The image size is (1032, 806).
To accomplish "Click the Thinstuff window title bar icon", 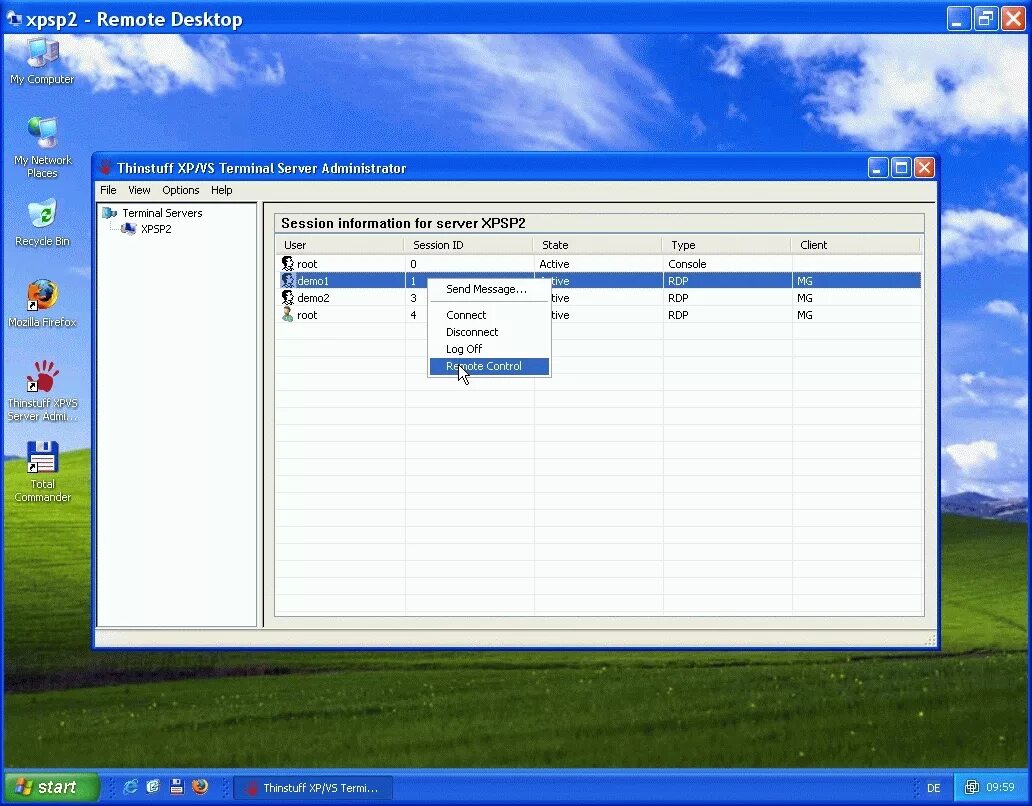I will [x=106, y=168].
